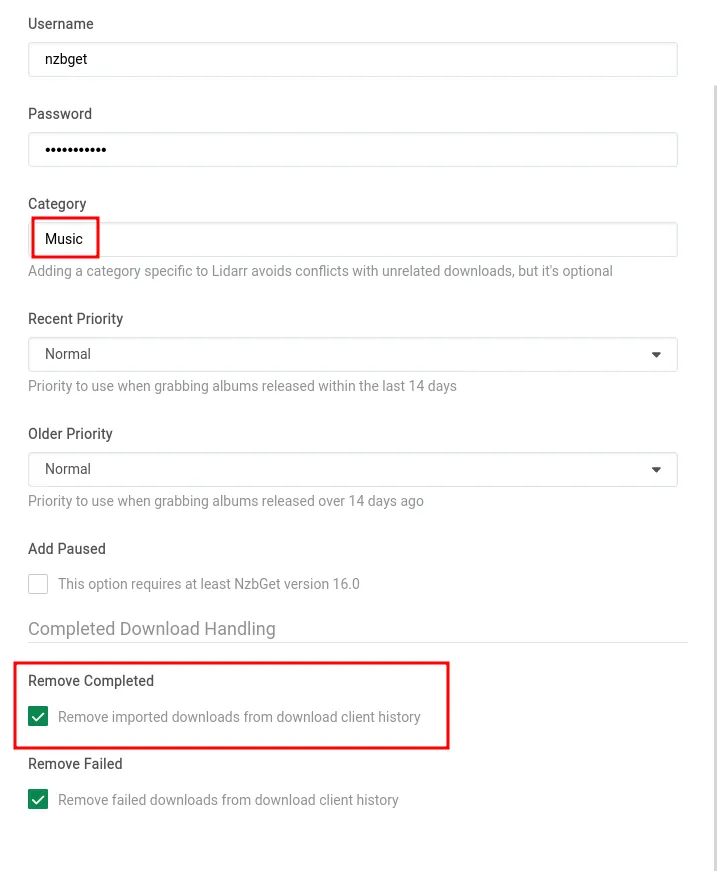
Task: Select the Remove Completed label text
Action: point(91,681)
